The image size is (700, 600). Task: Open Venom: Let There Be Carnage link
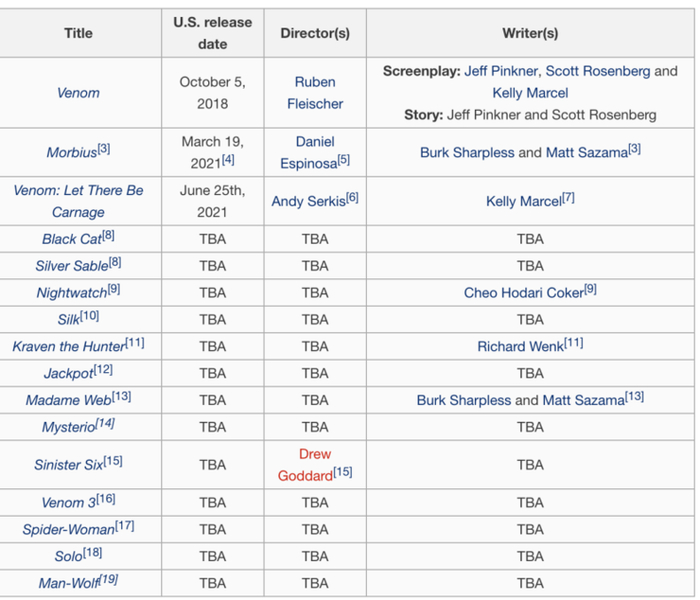[78, 201]
